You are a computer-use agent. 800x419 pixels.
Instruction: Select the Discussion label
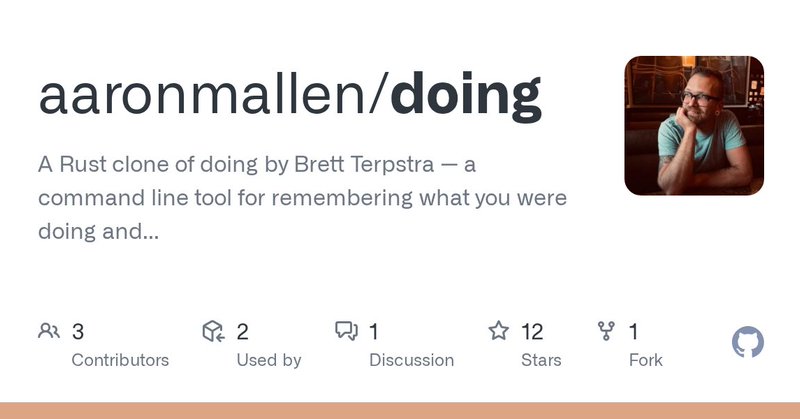point(411,360)
